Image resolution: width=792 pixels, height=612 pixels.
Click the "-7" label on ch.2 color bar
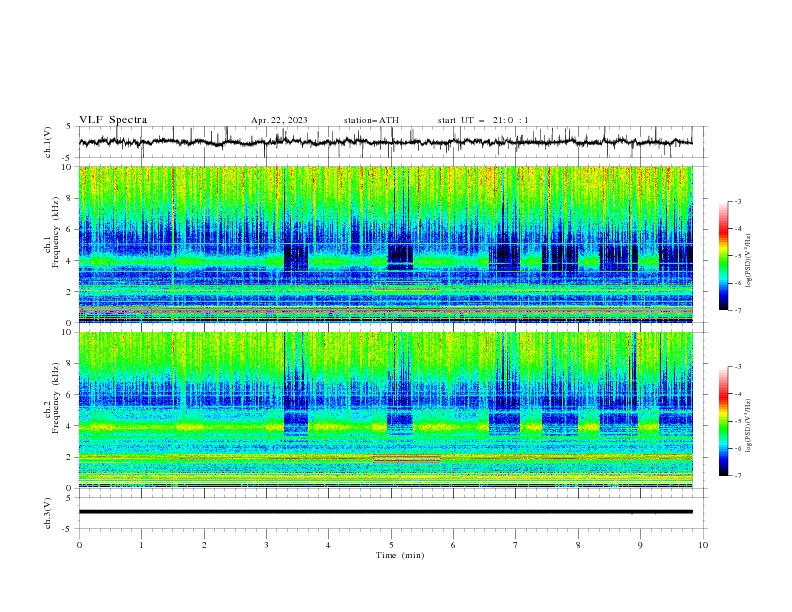click(737, 476)
